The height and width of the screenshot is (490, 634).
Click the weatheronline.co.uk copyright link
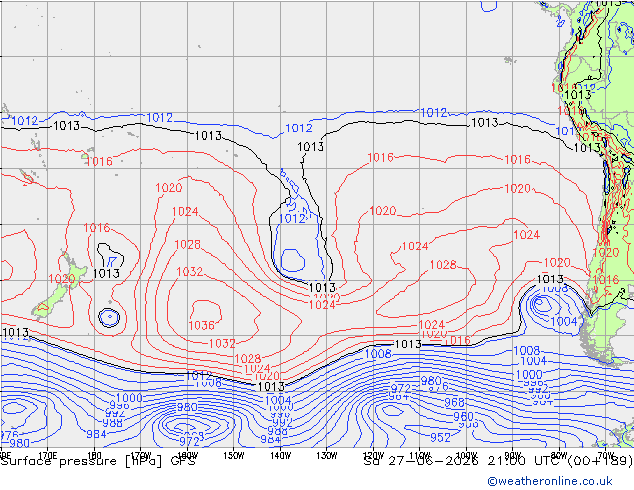[550, 481]
